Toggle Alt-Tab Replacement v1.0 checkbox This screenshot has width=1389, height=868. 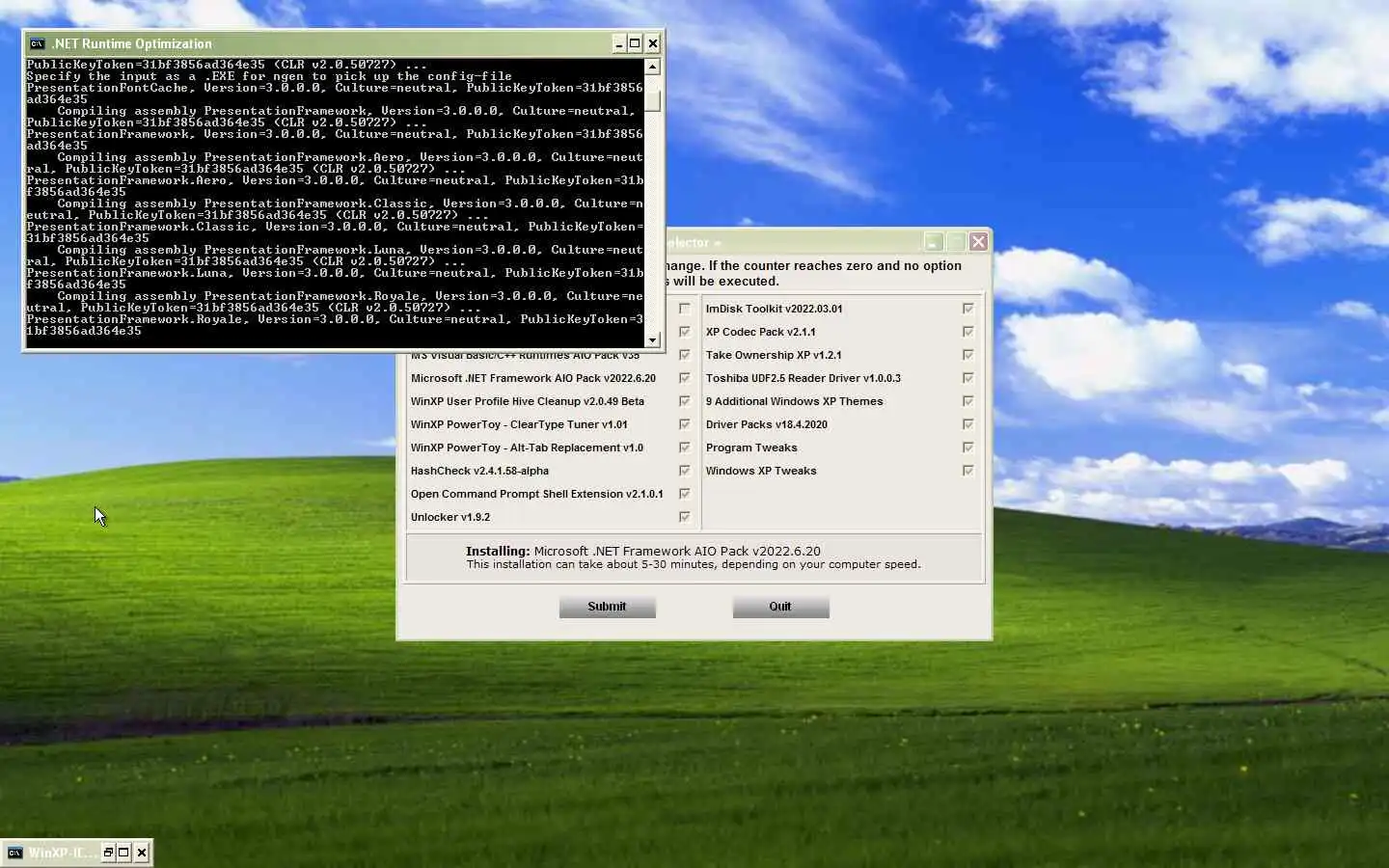(x=685, y=448)
